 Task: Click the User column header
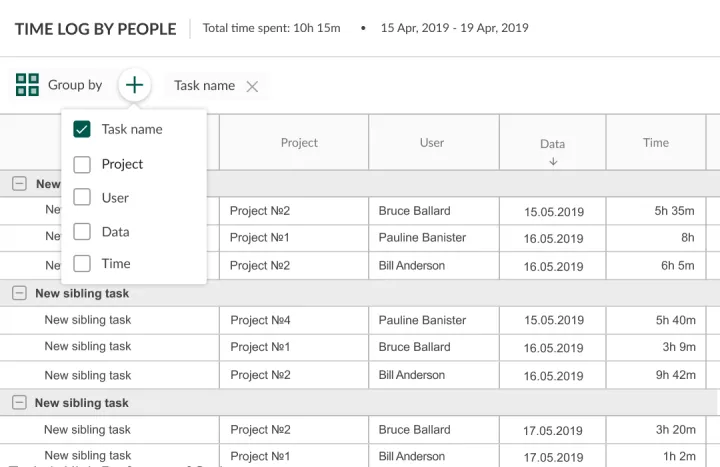(x=432, y=143)
